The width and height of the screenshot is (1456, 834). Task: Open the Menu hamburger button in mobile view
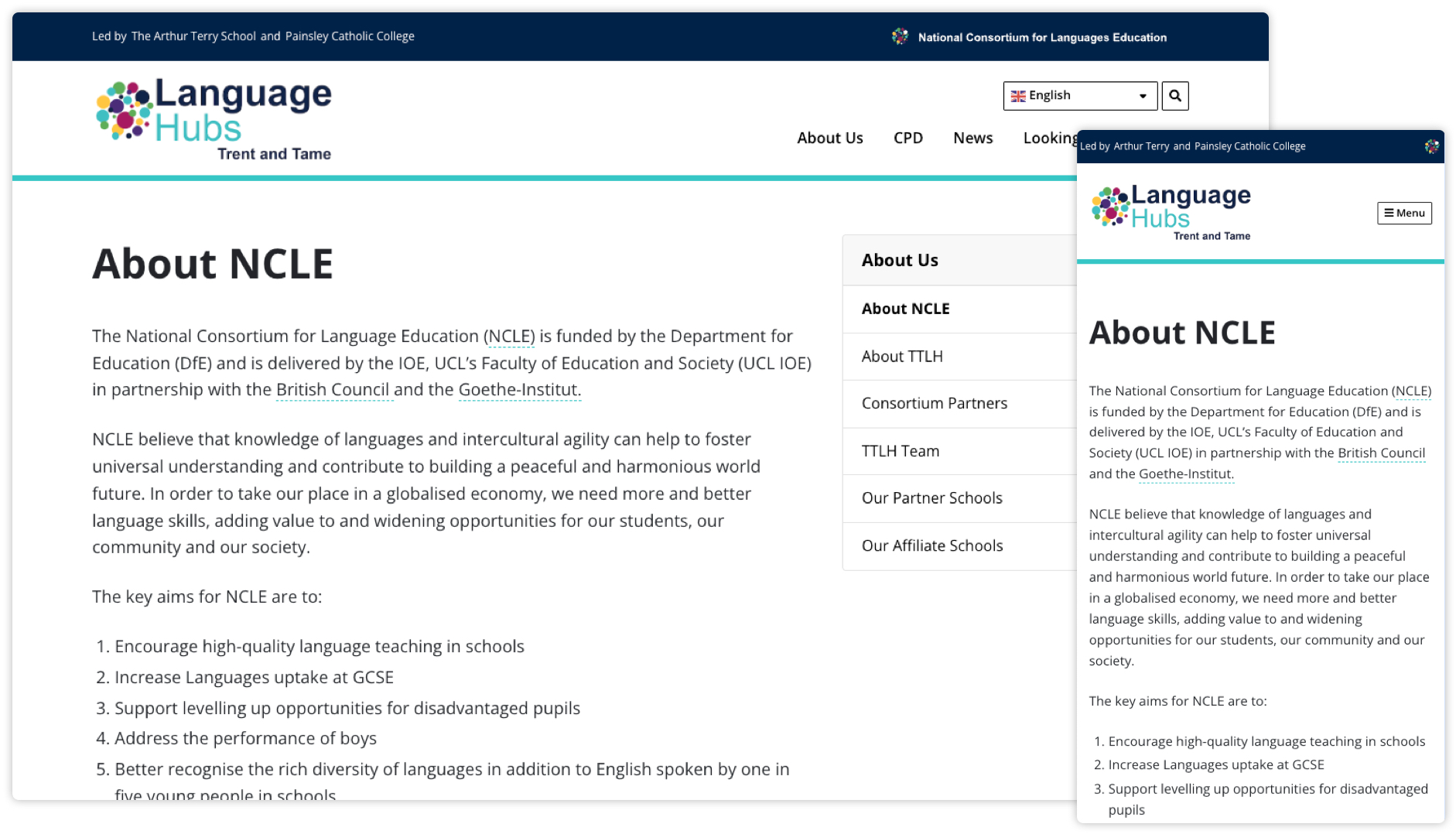1404,213
